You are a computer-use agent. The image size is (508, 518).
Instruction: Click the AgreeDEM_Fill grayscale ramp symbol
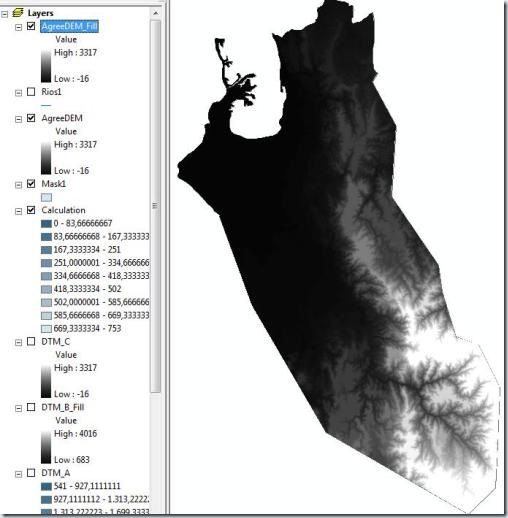(46, 66)
